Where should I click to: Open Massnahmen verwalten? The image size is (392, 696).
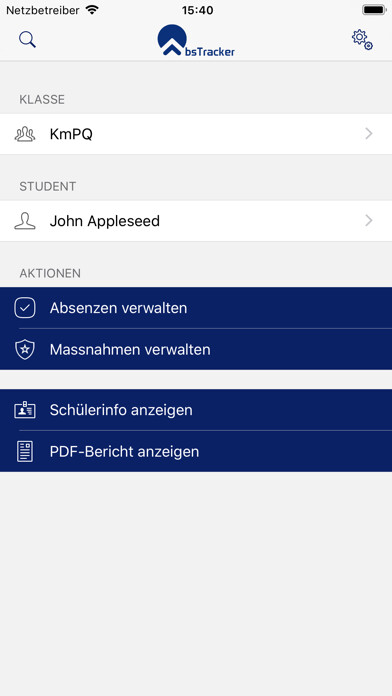(x=196, y=349)
